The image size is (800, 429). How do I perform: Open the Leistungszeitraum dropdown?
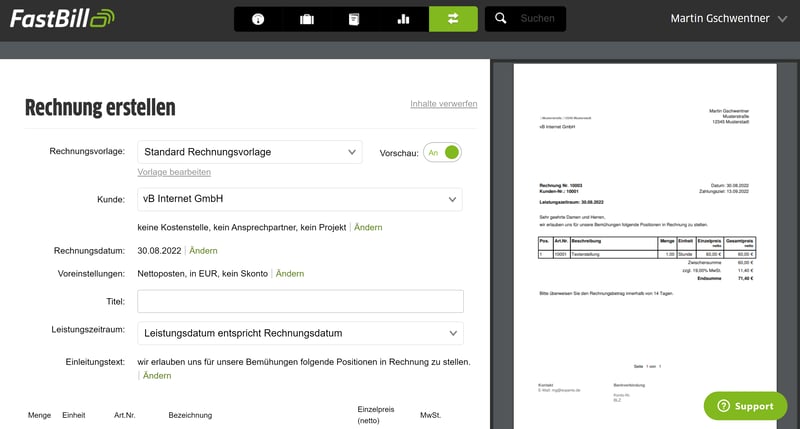point(300,333)
